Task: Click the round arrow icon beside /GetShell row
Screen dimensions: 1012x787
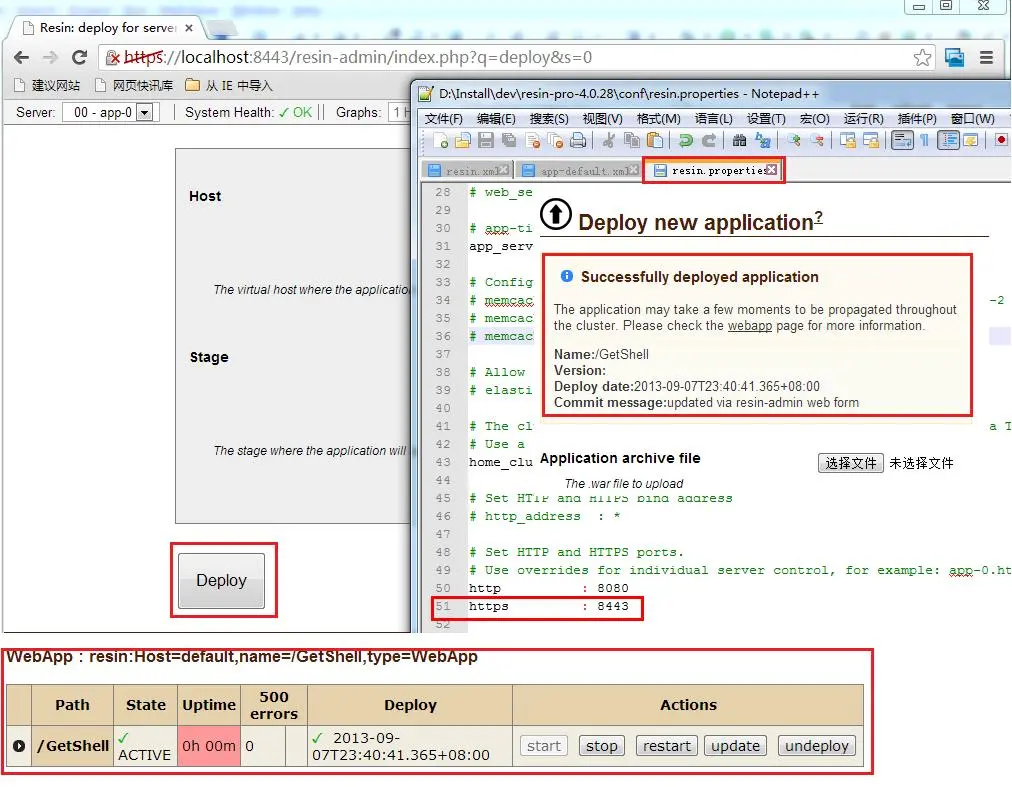Action: [19, 746]
